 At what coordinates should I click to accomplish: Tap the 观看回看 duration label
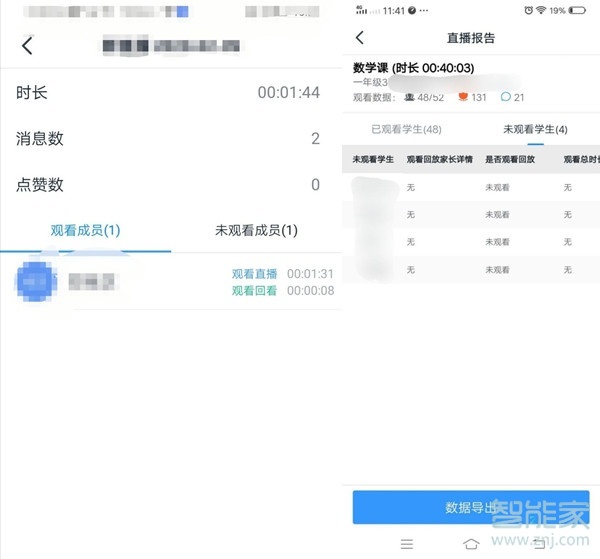[x=254, y=291]
